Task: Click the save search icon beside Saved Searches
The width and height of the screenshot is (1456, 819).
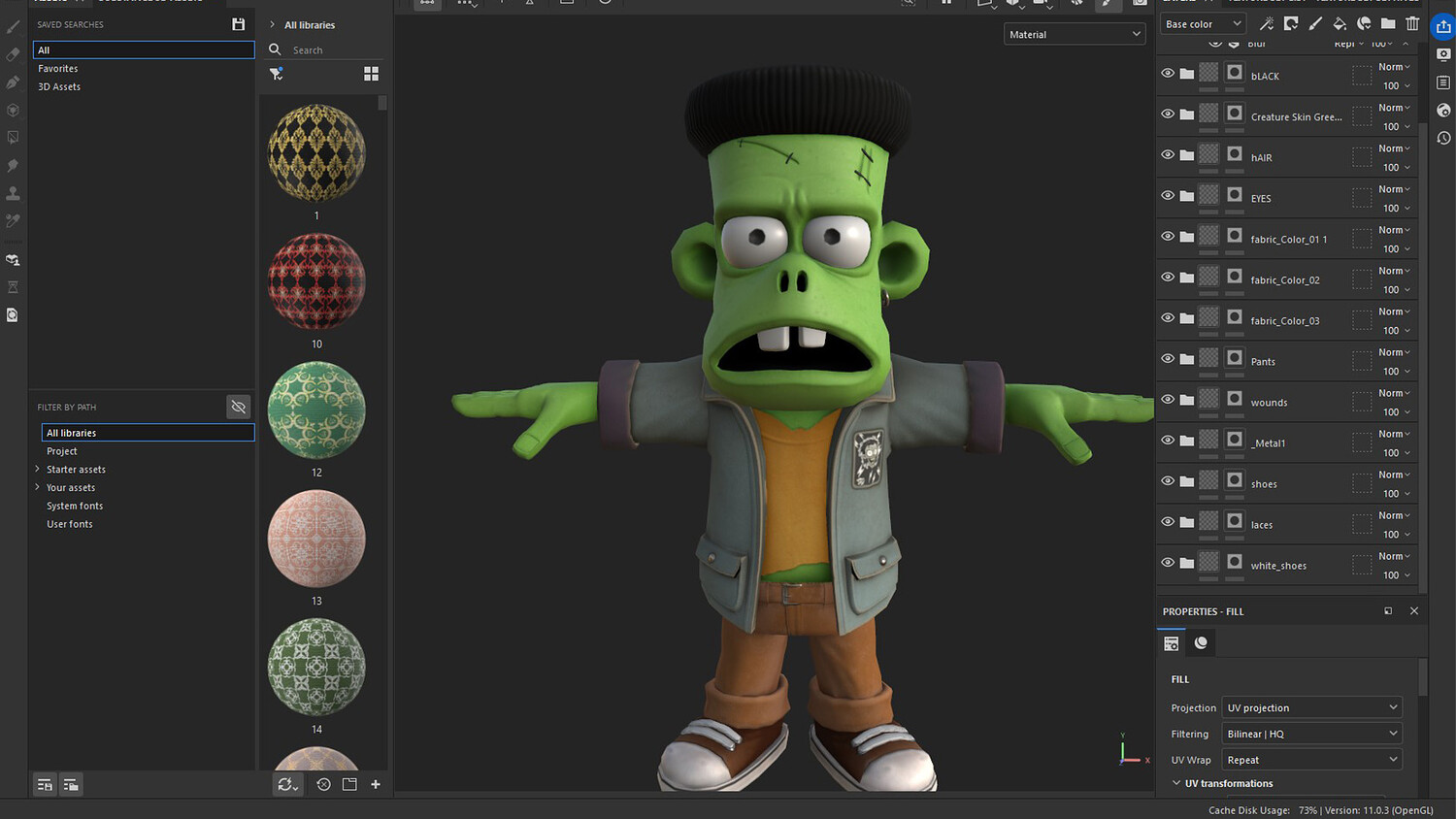Action: pos(238,24)
